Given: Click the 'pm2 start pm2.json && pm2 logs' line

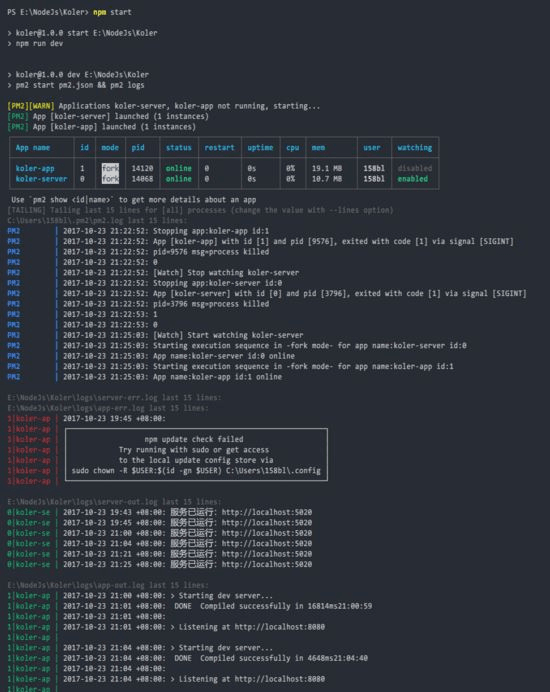Looking at the screenshot, I should coord(80,85).
